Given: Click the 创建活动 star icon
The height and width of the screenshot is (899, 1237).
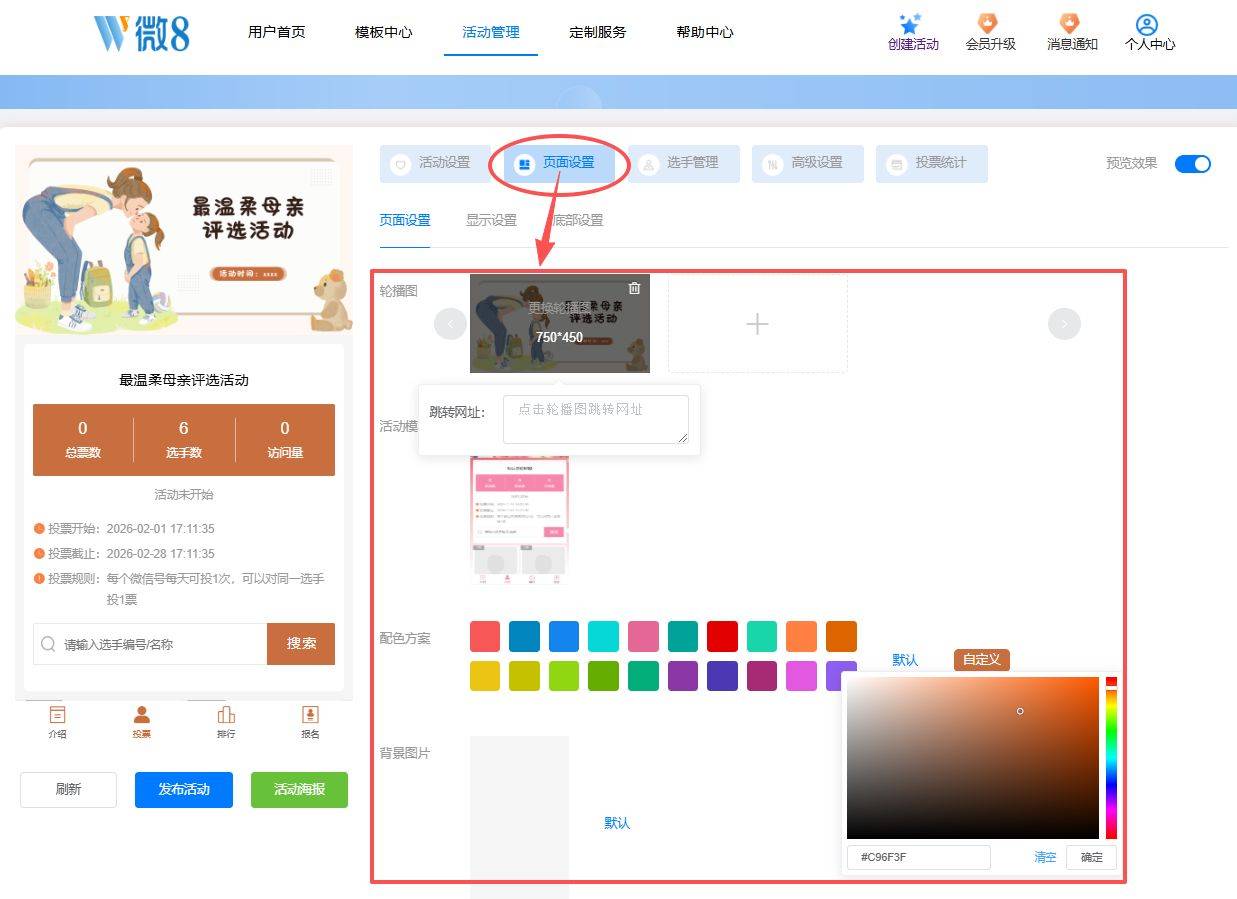Looking at the screenshot, I should (x=910, y=24).
